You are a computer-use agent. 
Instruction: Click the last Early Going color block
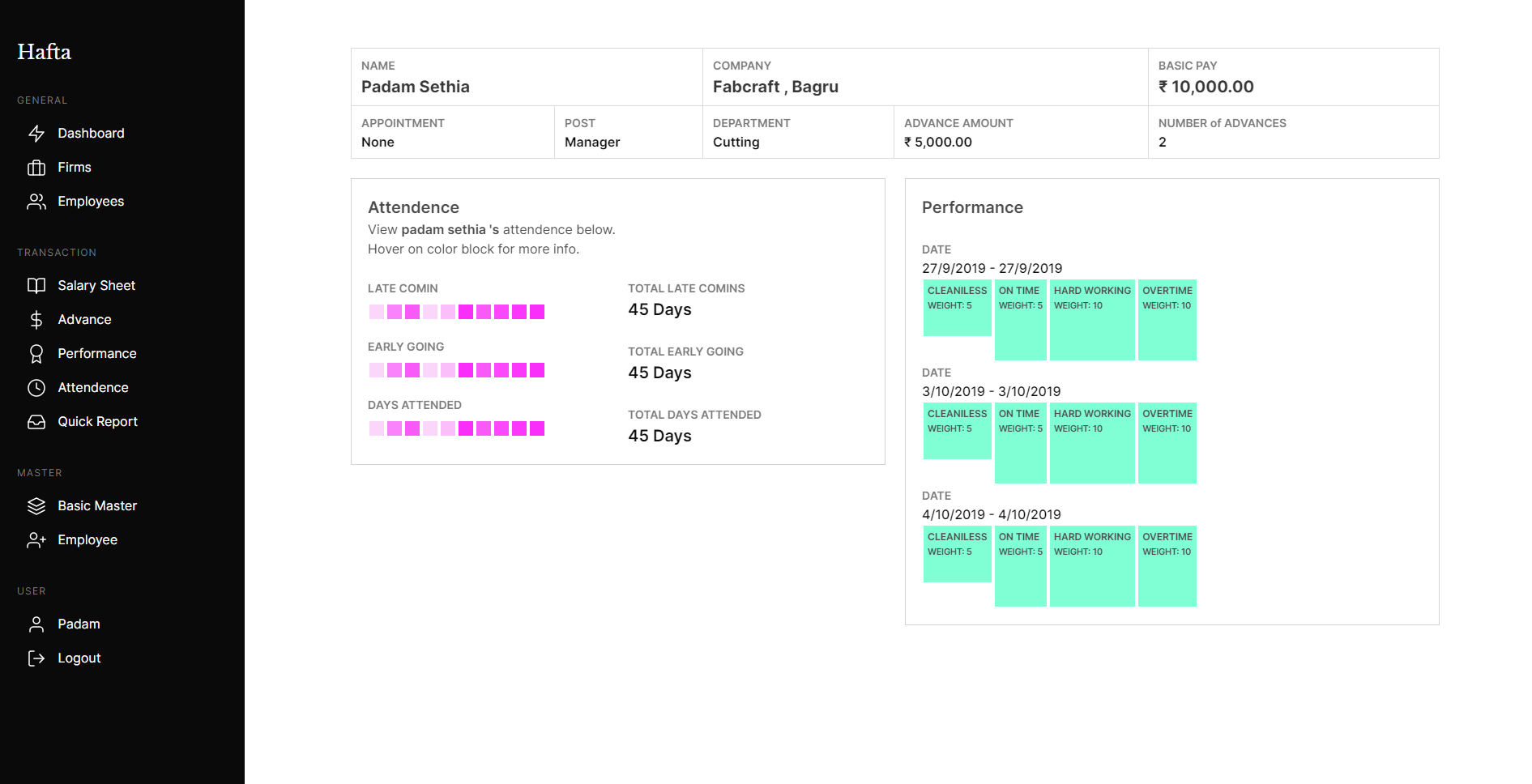537,370
